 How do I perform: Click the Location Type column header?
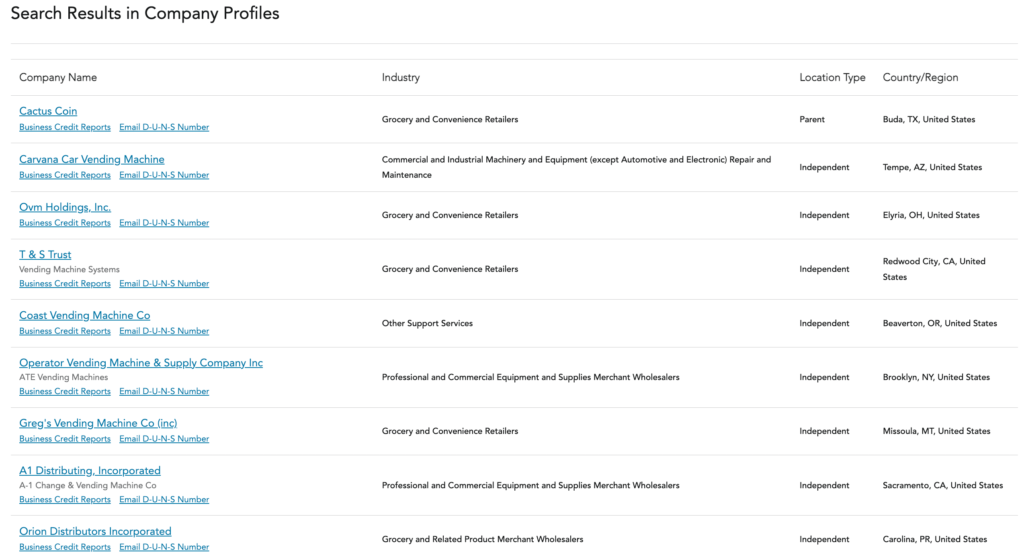pos(832,77)
